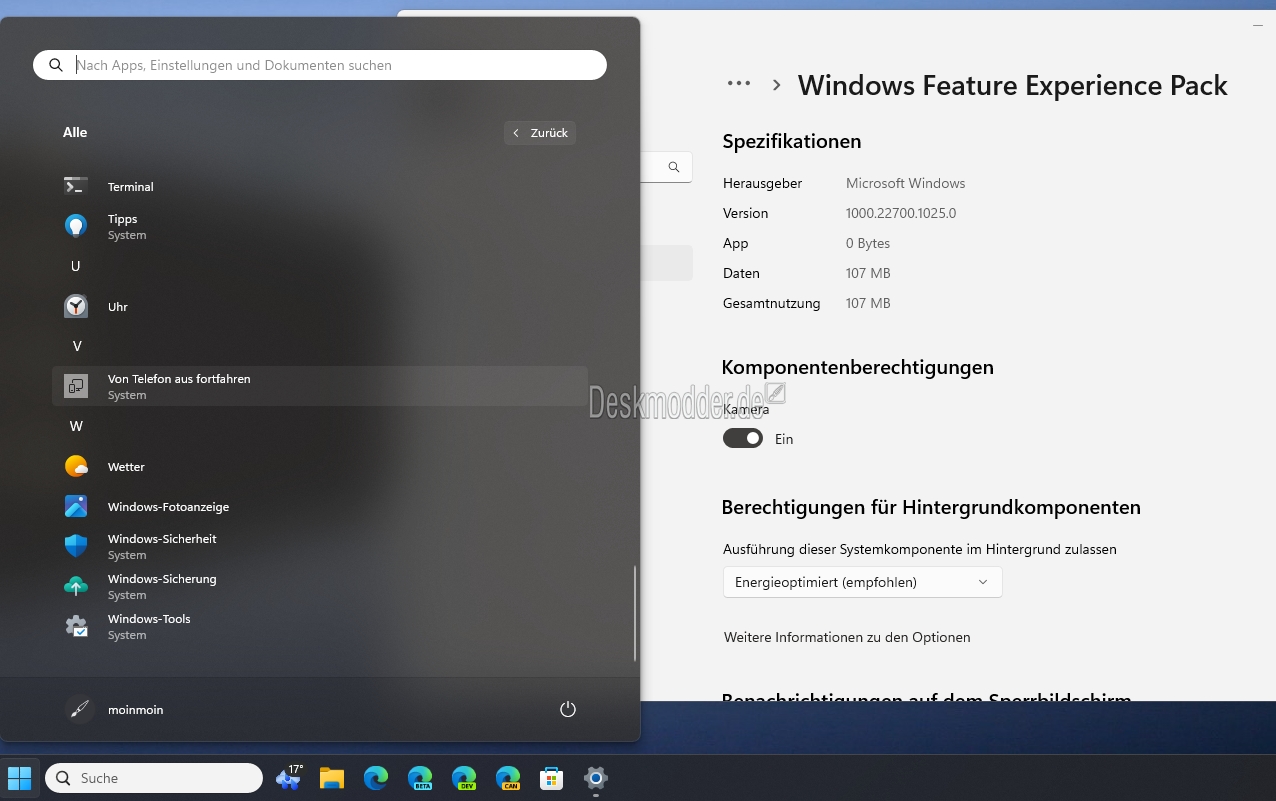The height and width of the screenshot is (801, 1276).
Task: Open link Weitere Informationen zu den Optionen
Action: coord(847,637)
